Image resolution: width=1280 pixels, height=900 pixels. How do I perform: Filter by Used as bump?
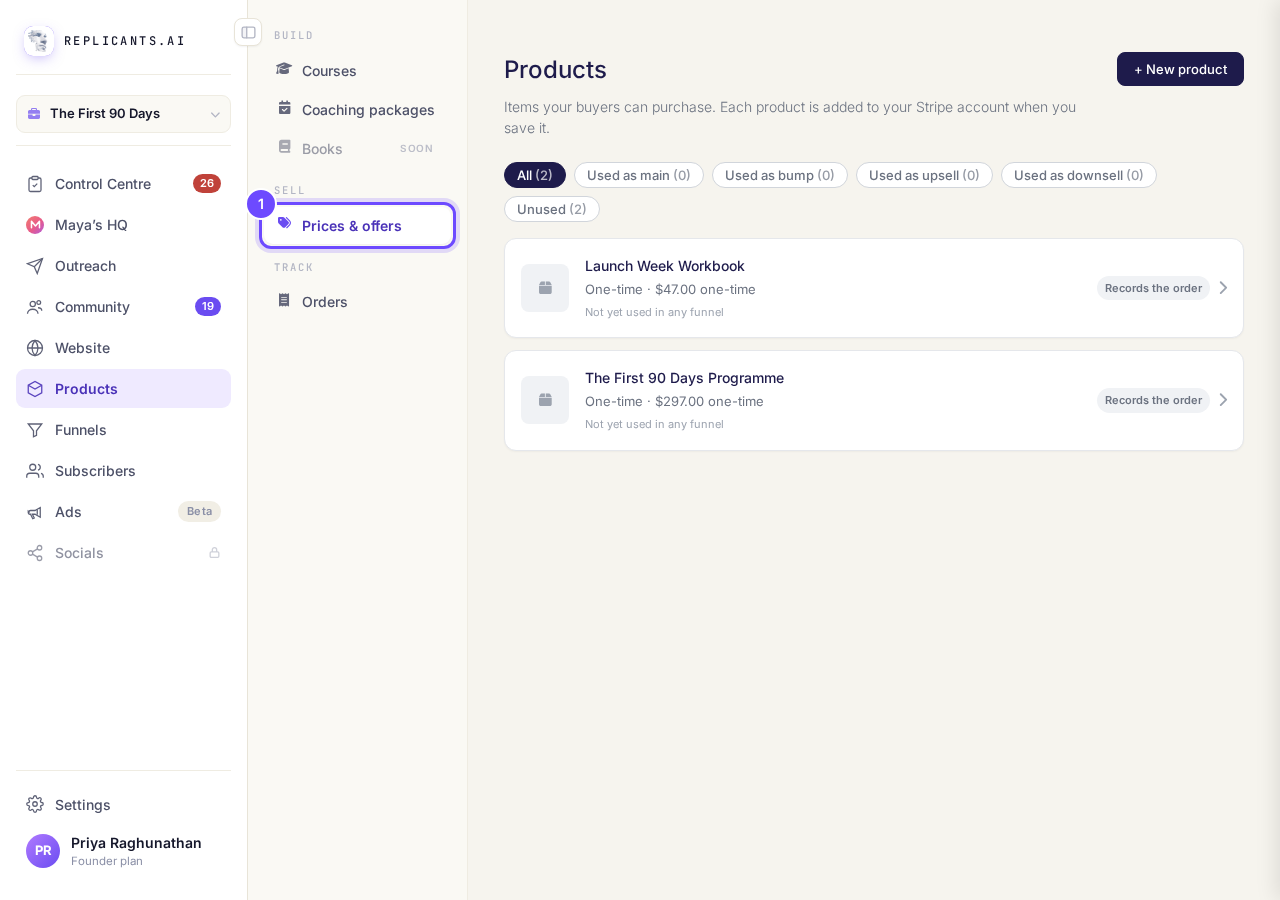tap(780, 175)
